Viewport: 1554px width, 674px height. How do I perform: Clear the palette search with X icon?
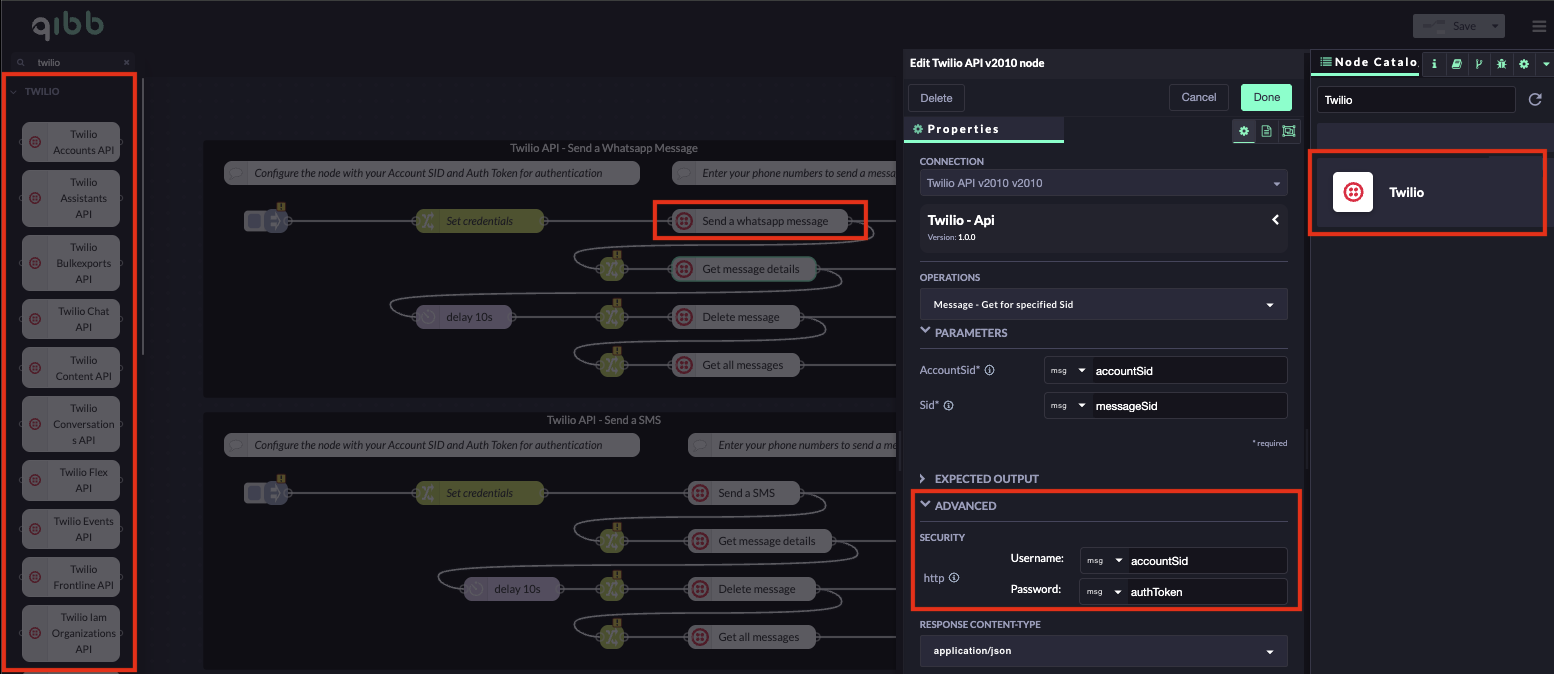pyautogui.click(x=126, y=62)
